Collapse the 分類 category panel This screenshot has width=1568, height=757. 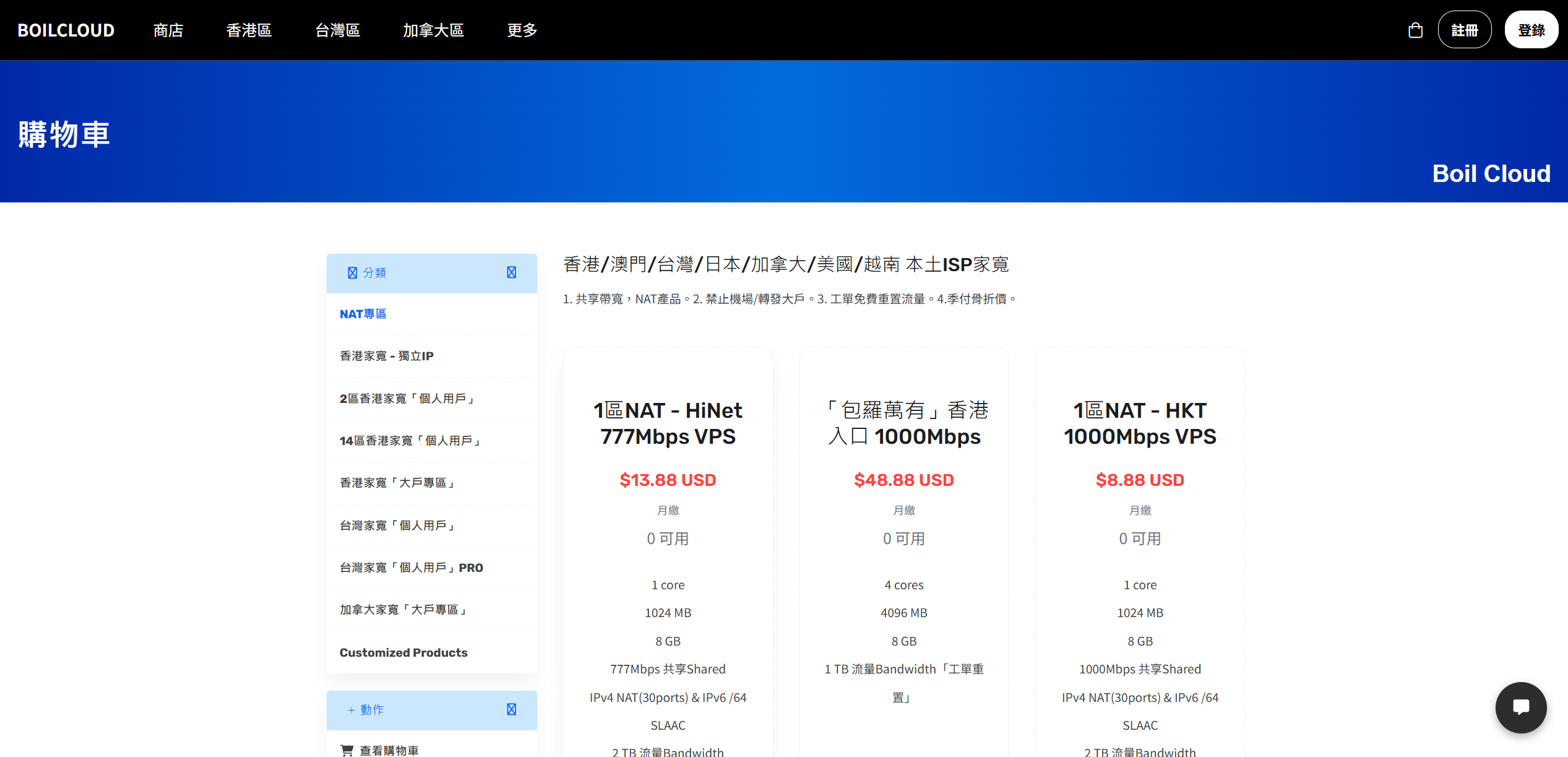click(x=511, y=273)
